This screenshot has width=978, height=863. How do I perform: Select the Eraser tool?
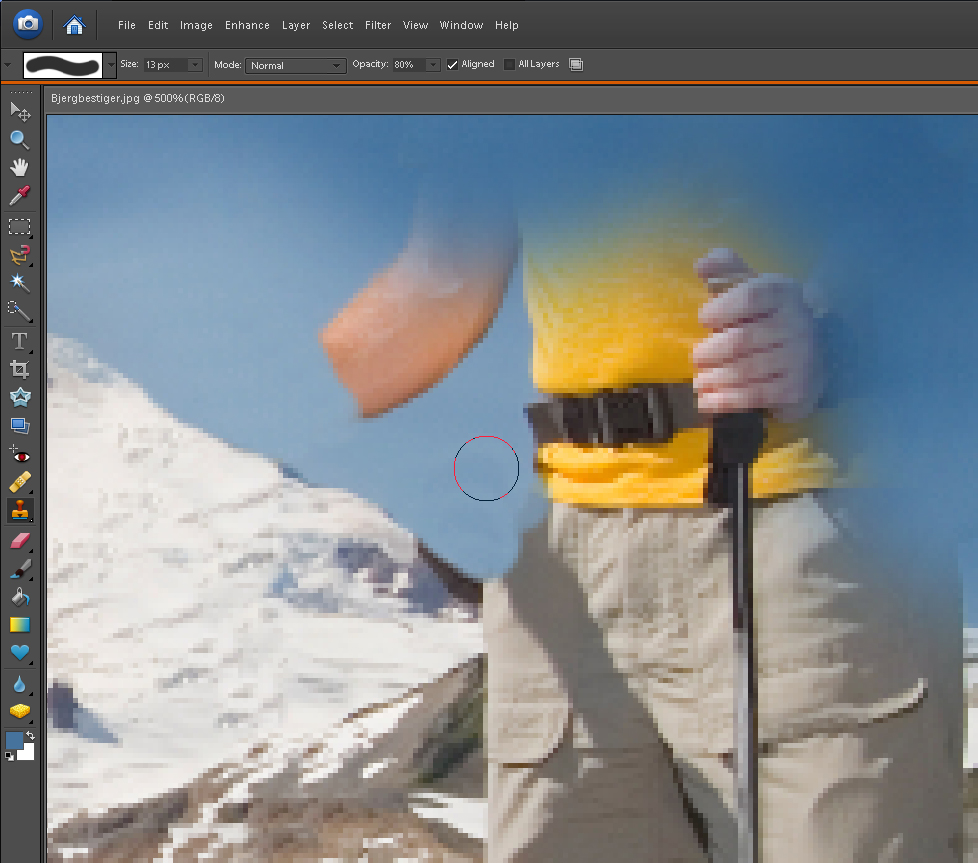point(19,541)
